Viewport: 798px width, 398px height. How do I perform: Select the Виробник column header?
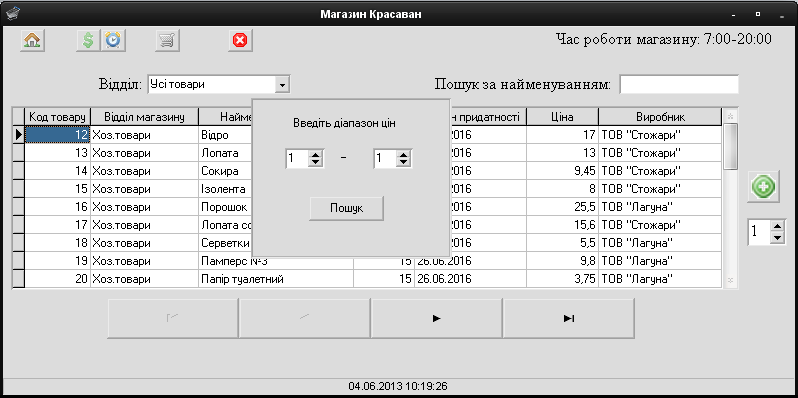click(660, 117)
